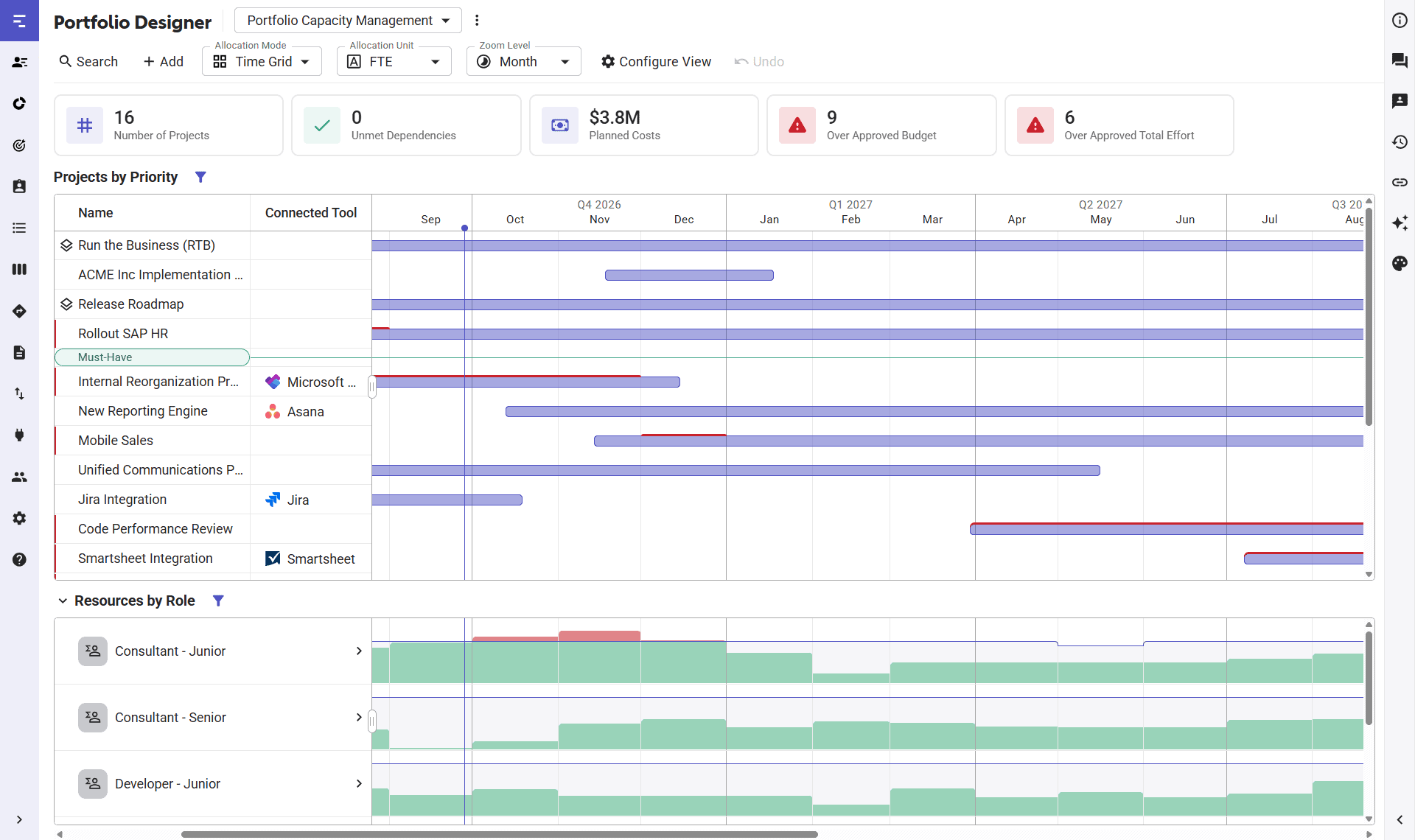Select the Must-Have priority group label
1415x840 pixels.
[152, 357]
